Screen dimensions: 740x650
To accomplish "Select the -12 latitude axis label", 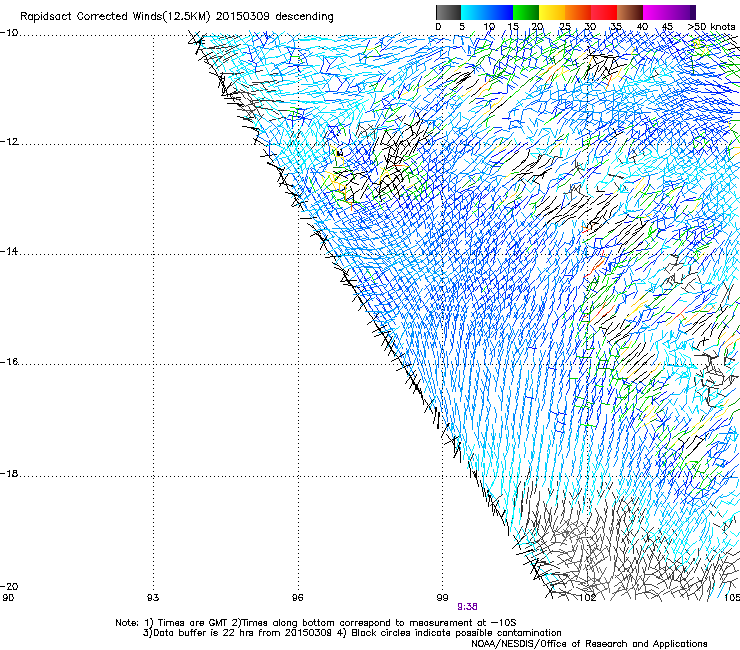I will tap(9, 142).
